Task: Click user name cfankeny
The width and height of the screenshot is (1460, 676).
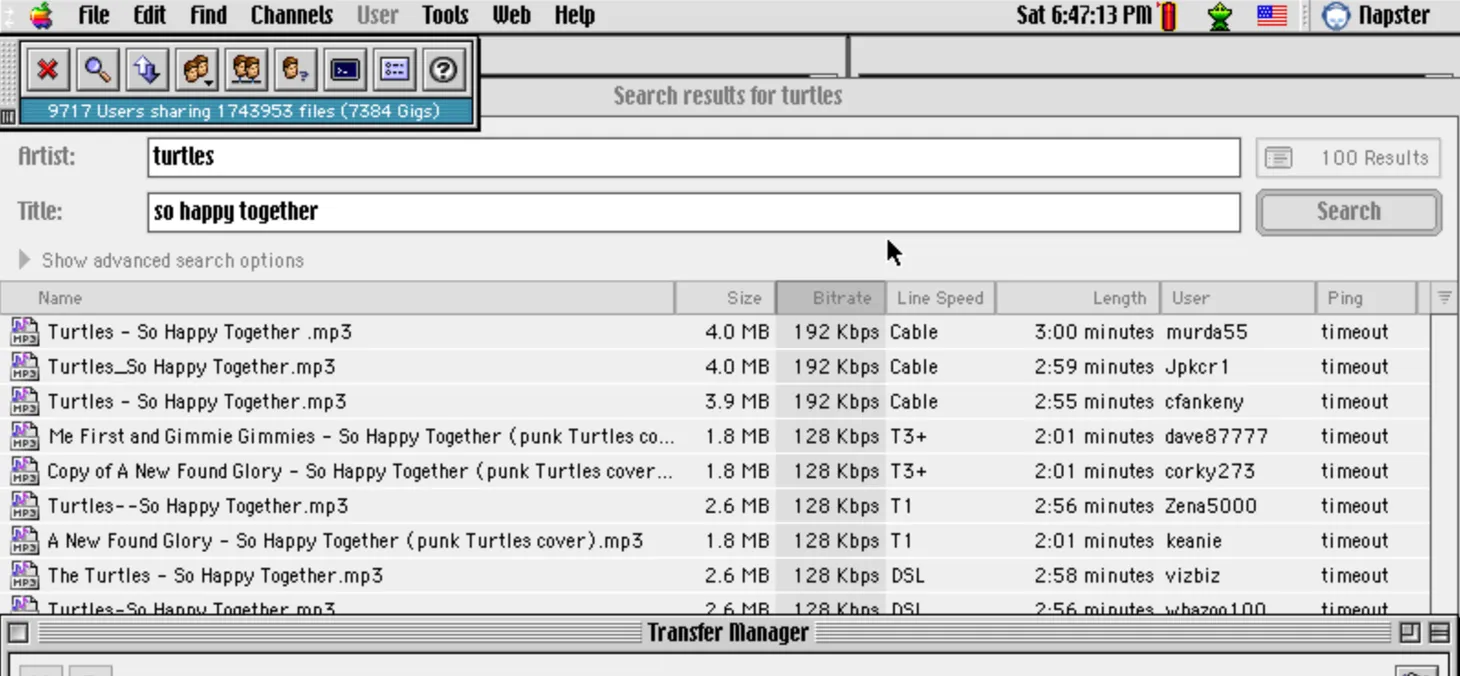Action: [1204, 401]
